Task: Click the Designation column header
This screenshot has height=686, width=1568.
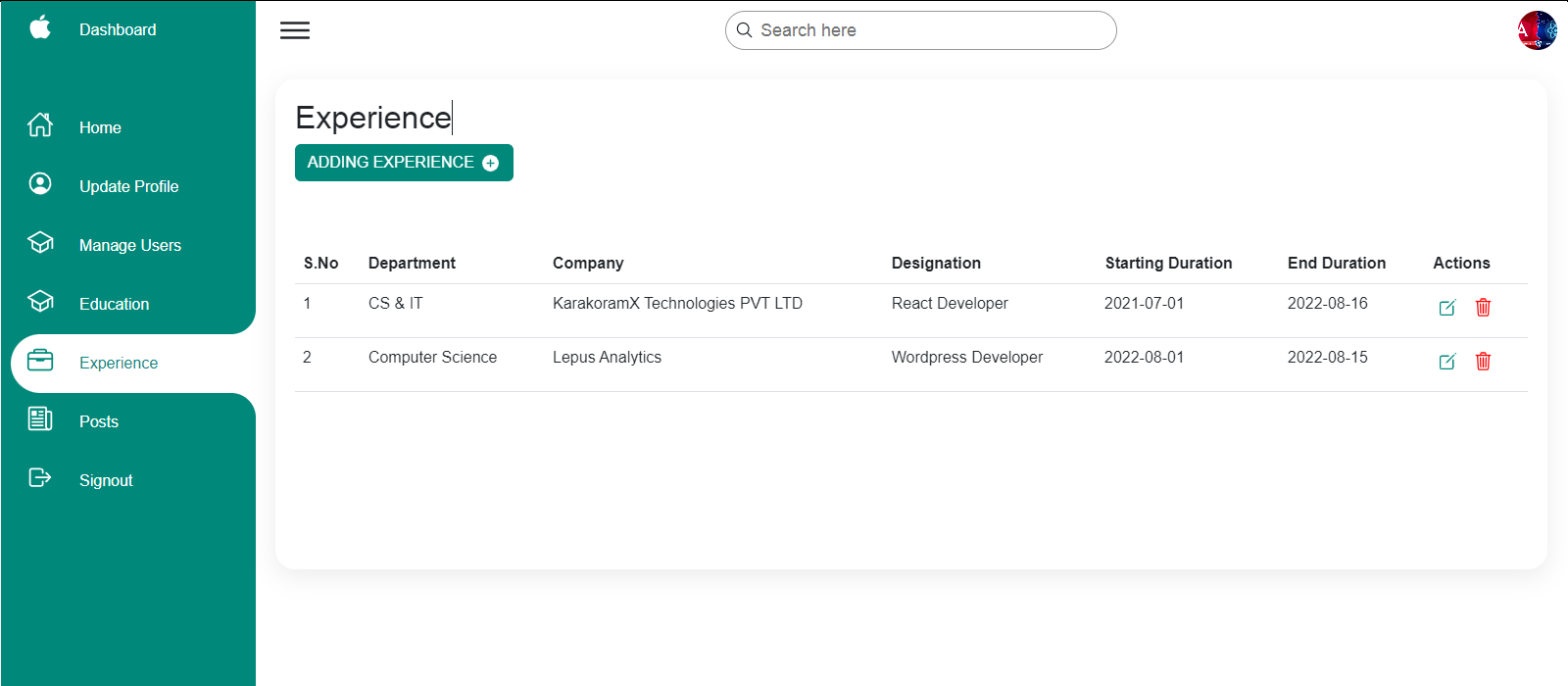Action: [936, 263]
